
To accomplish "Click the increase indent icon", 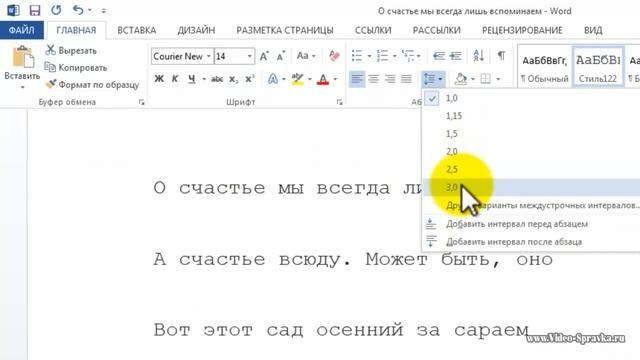I will (456, 56).
